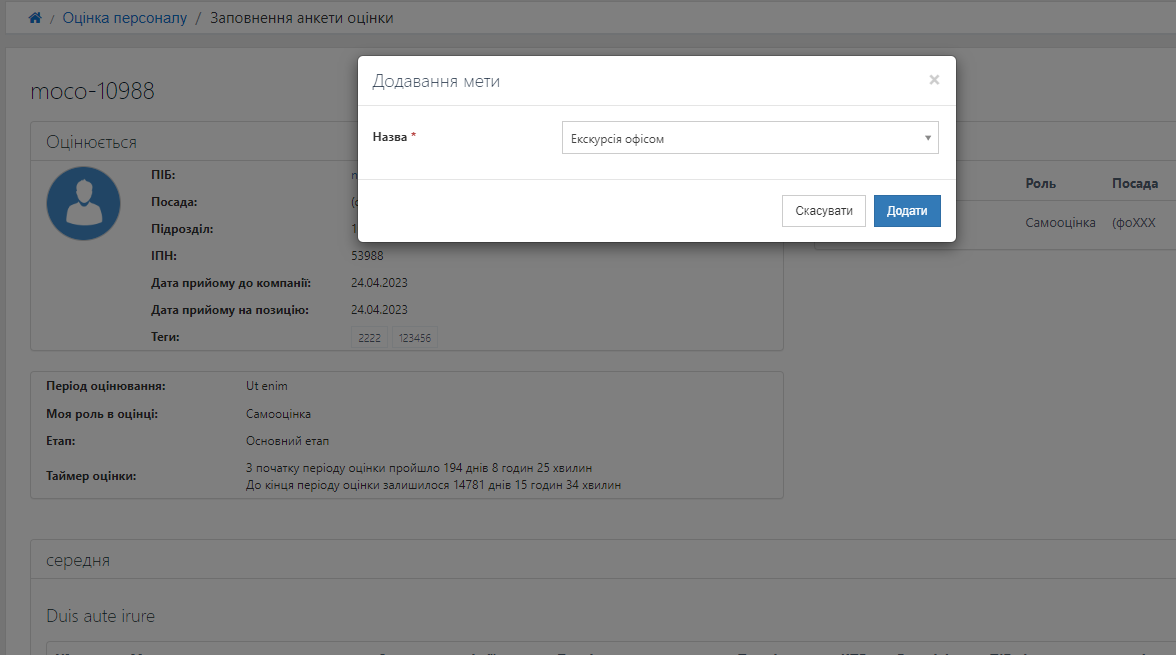Open the Назва dropdown with Екскурсія офісом
This screenshot has height=655, width=1176.
(750, 138)
